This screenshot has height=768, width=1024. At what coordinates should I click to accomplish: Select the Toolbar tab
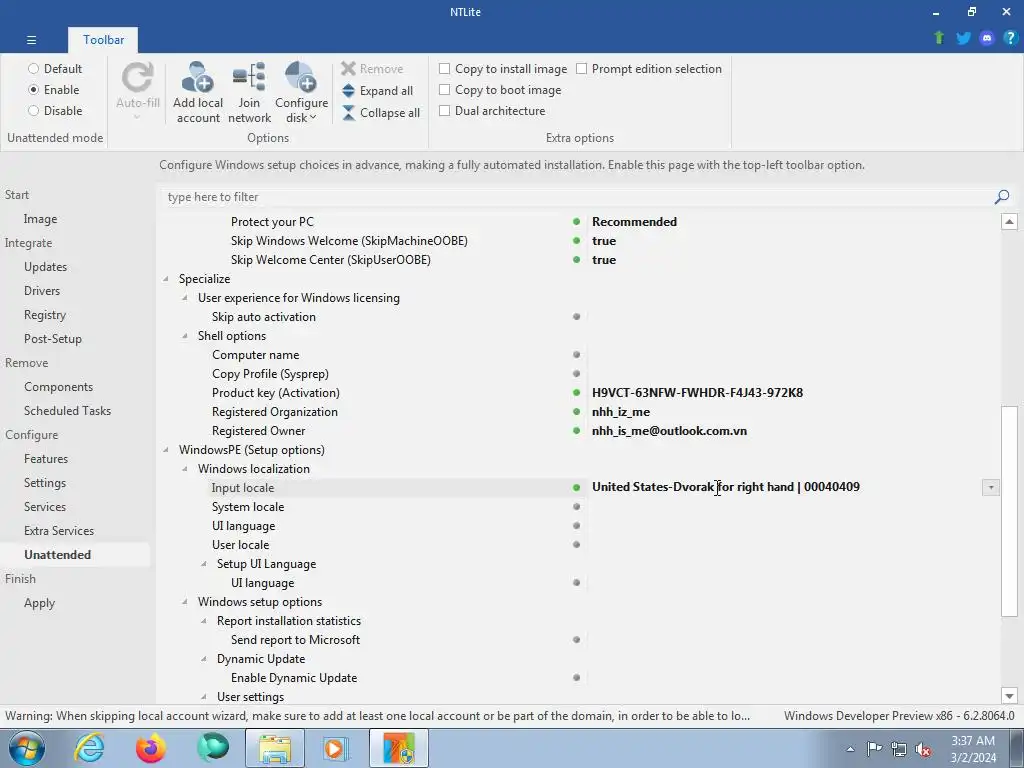[103, 40]
